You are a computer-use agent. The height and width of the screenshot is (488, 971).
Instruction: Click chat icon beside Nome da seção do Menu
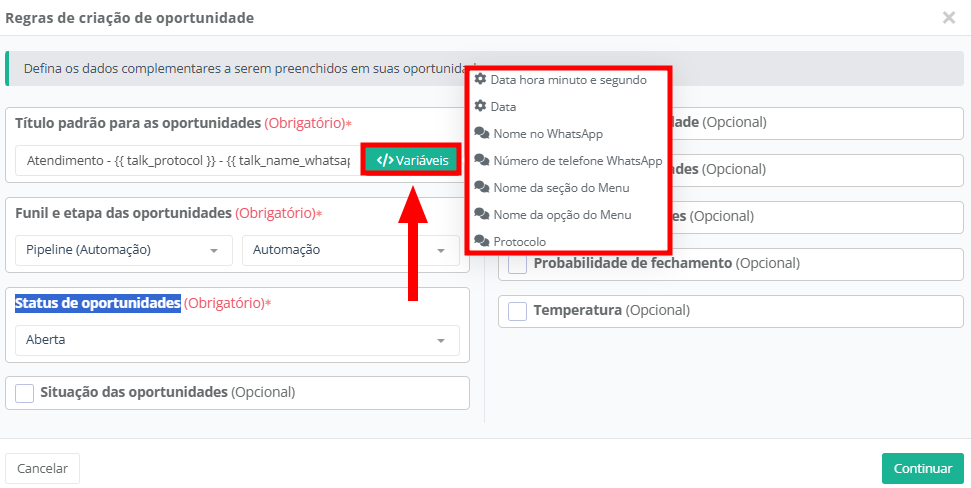481,187
